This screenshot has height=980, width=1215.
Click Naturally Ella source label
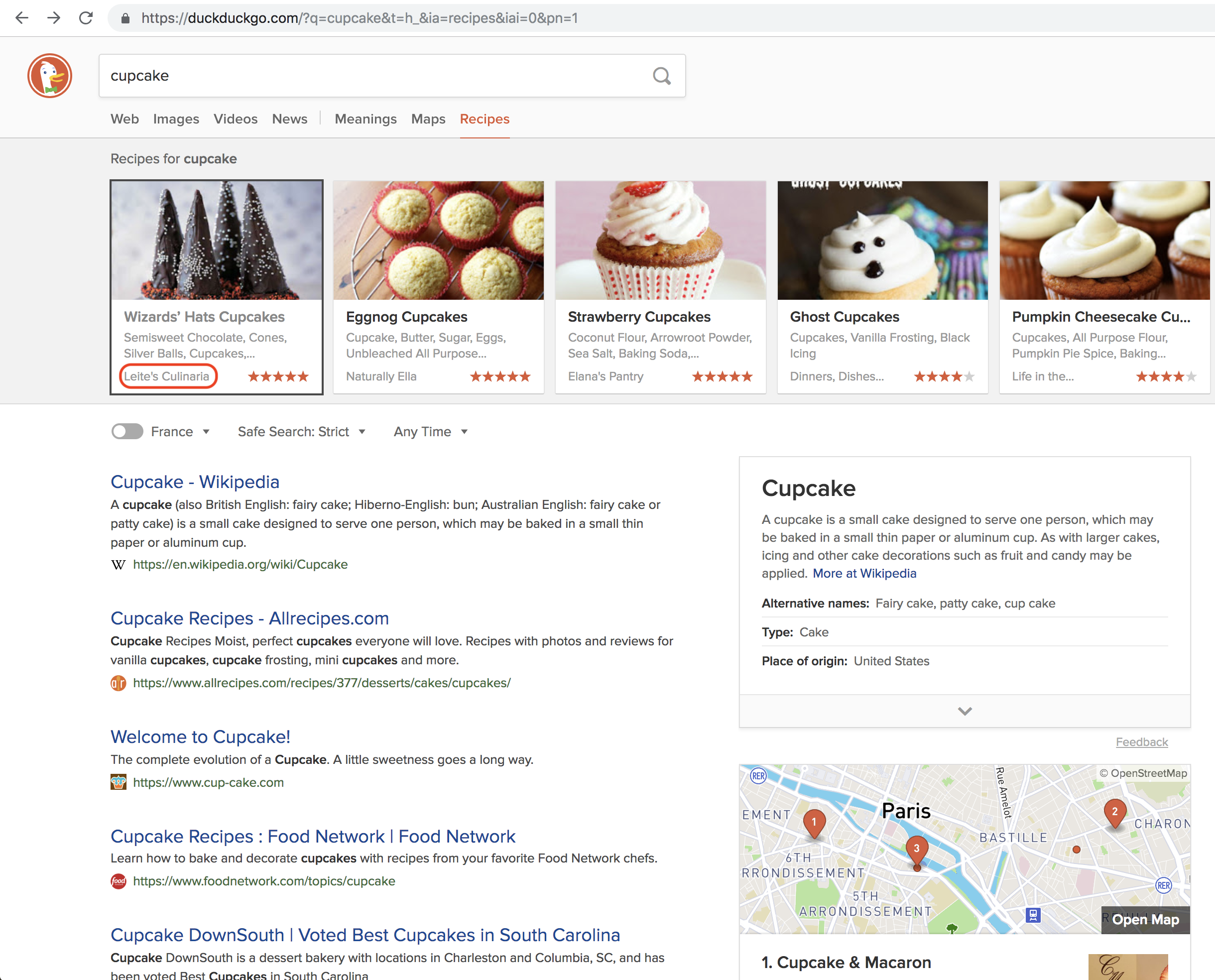click(x=381, y=376)
